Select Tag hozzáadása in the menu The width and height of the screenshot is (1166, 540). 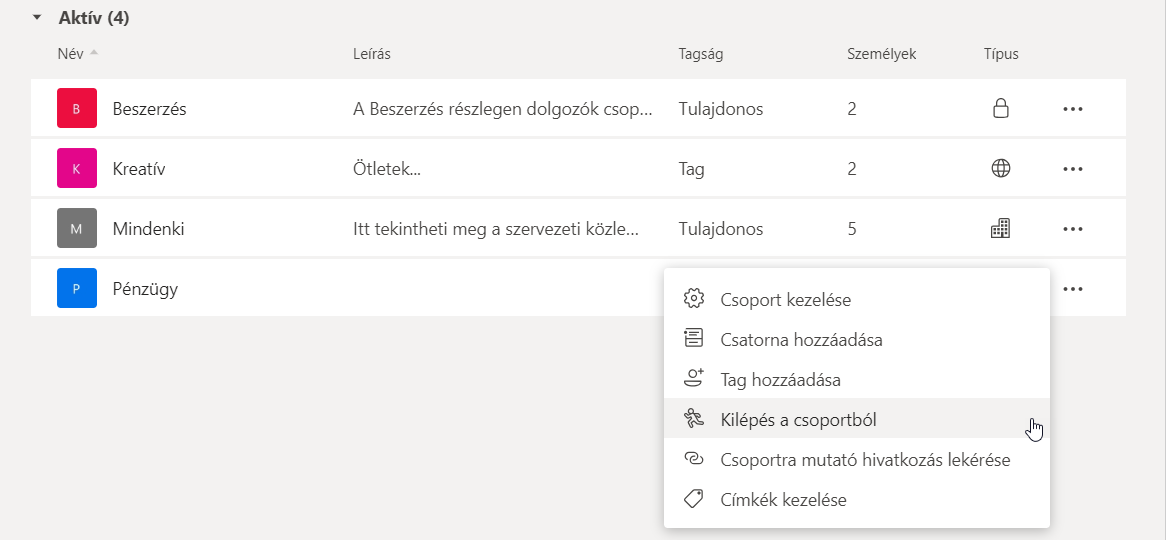coord(780,380)
